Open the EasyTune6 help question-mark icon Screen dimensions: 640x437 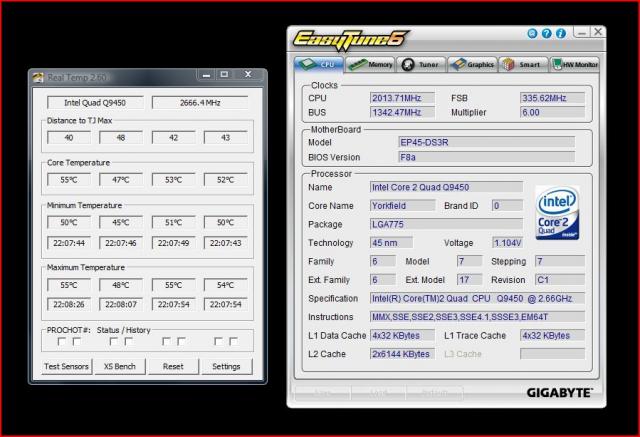[x=547, y=33]
